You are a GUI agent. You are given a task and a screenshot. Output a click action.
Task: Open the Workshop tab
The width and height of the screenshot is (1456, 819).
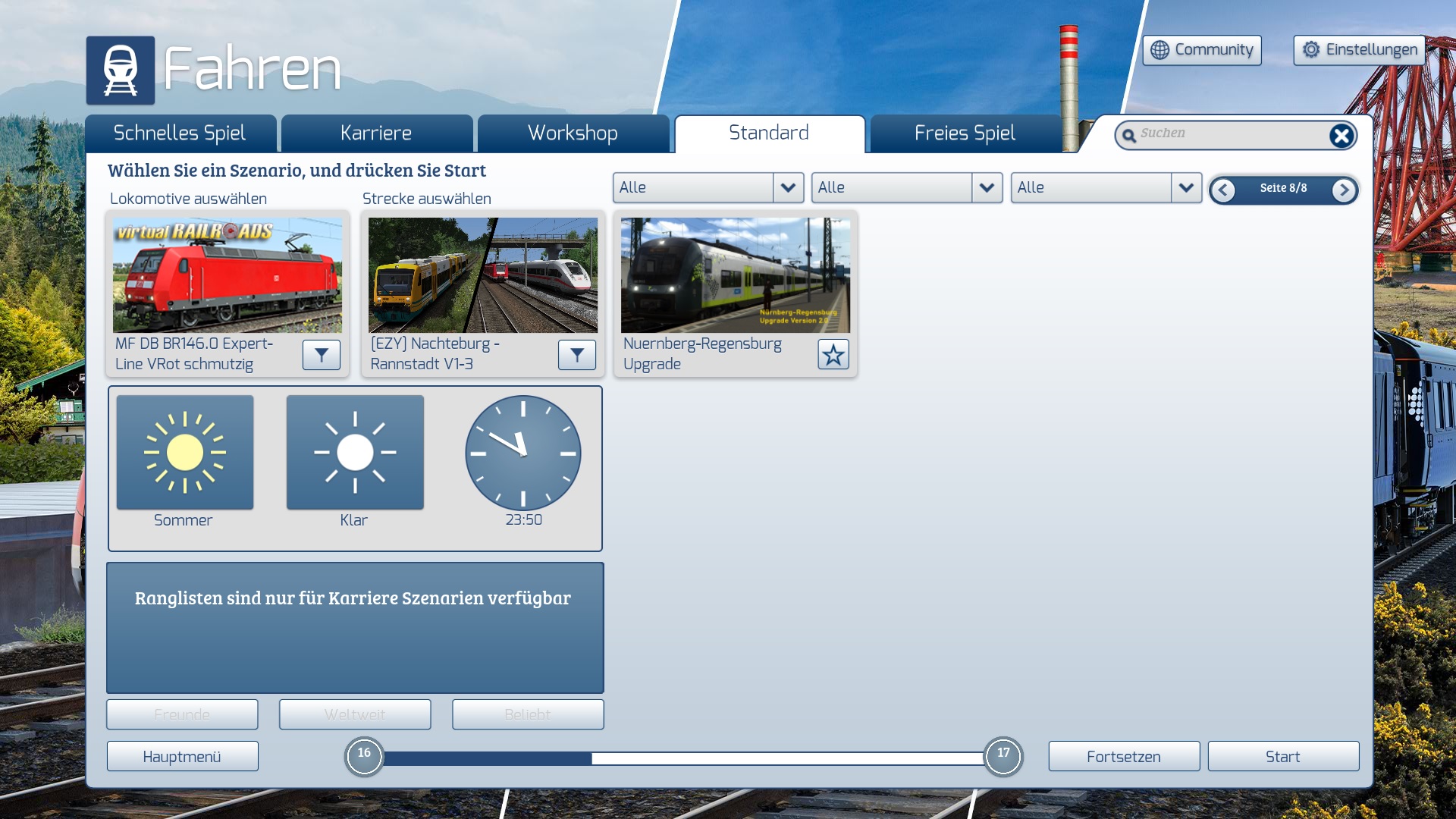click(x=573, y=133)
